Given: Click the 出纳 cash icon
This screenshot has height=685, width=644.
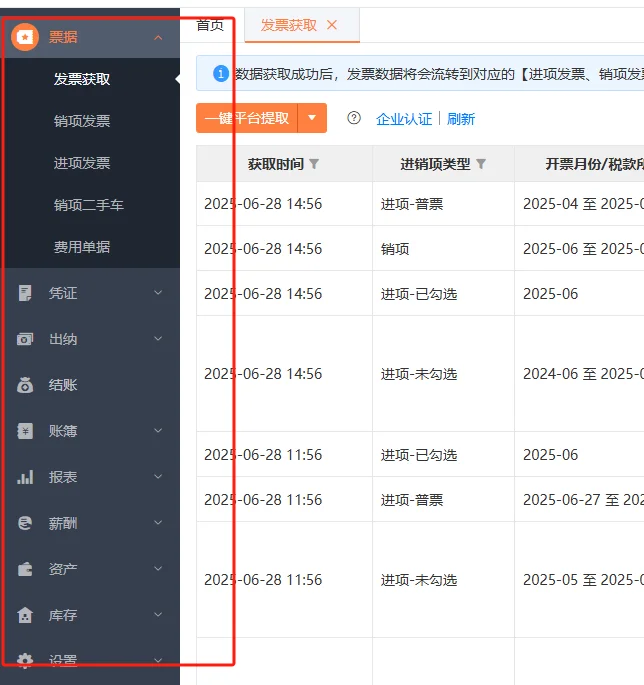Looking at the screenshot, I should [x=25, y=339].
